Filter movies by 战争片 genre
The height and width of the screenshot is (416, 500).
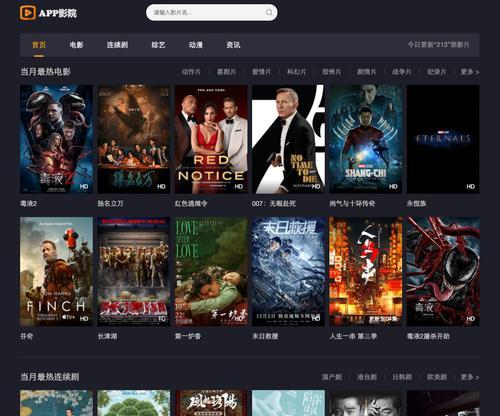[402, 72]
